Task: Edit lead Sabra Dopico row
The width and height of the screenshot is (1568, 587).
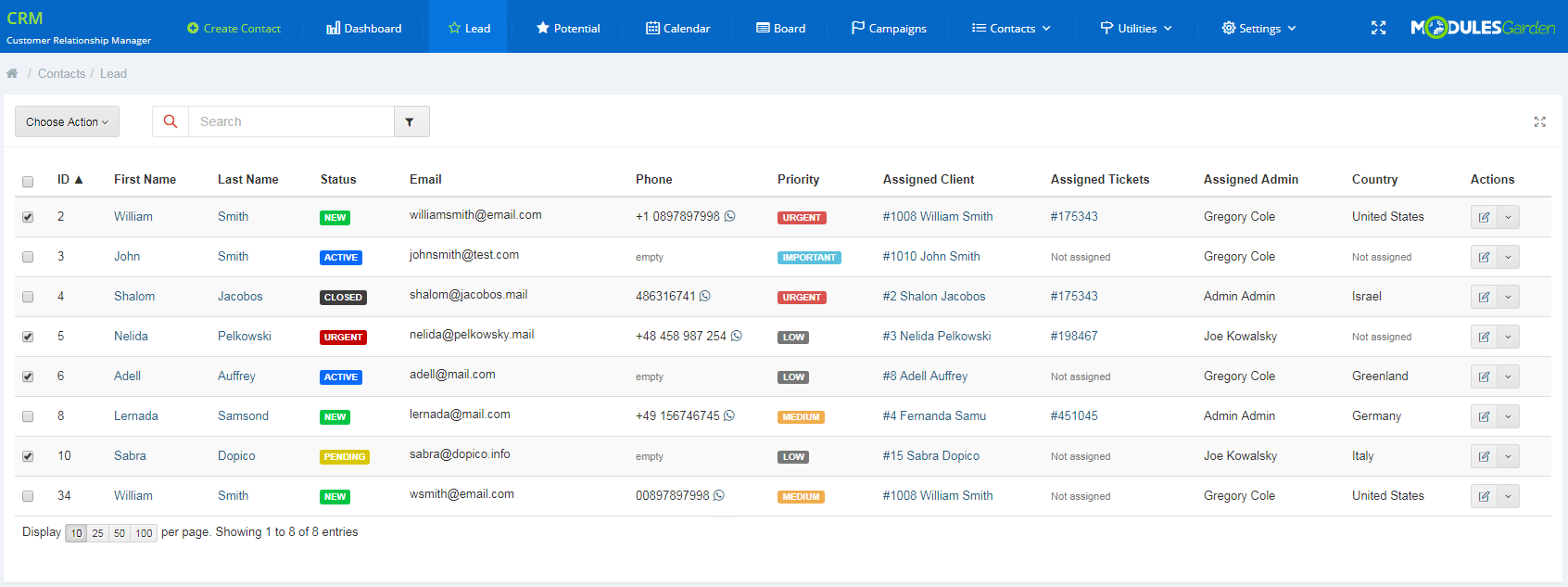Action: (1484, 456)
